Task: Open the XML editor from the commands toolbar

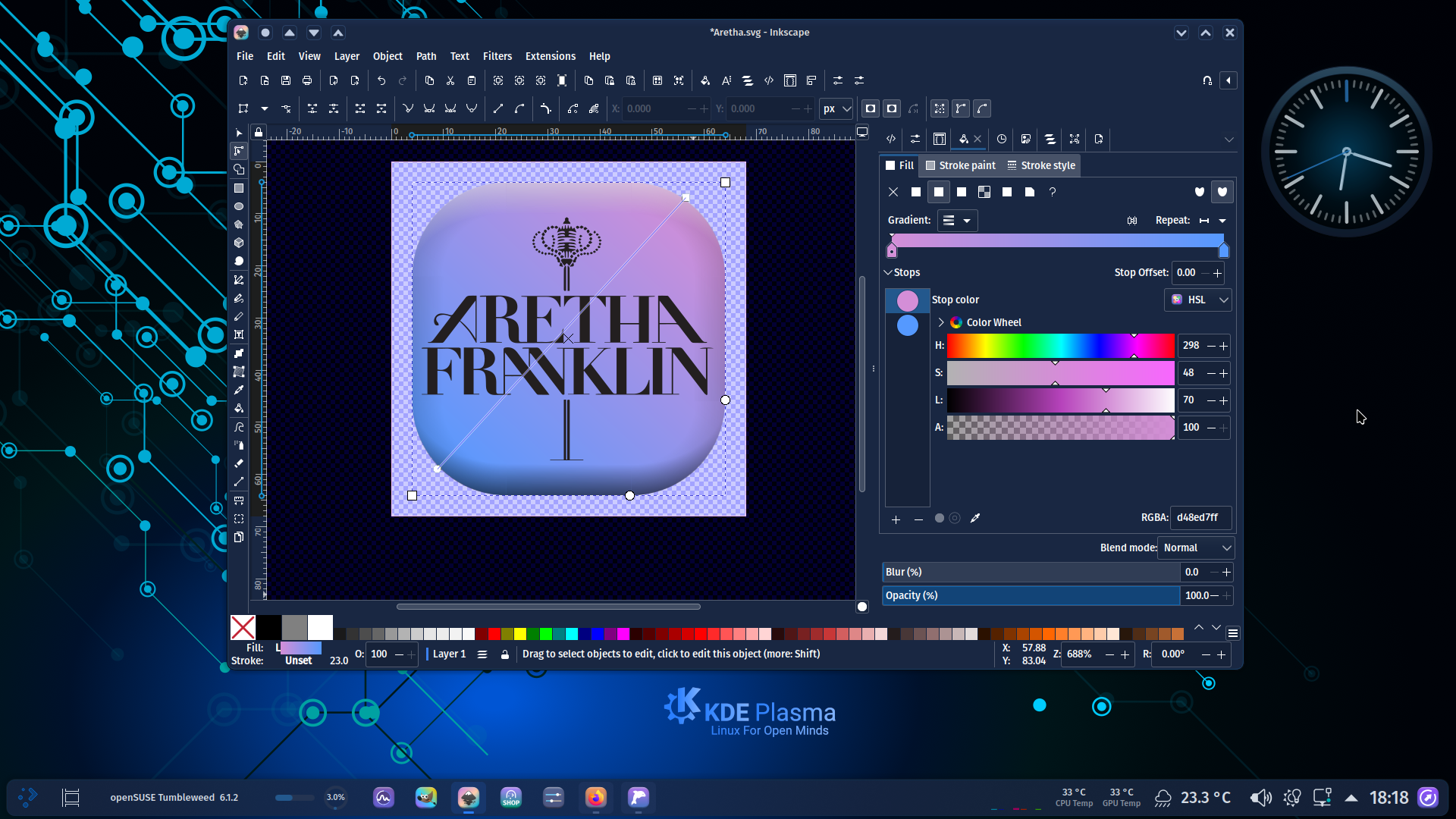Action: point(769,80)
